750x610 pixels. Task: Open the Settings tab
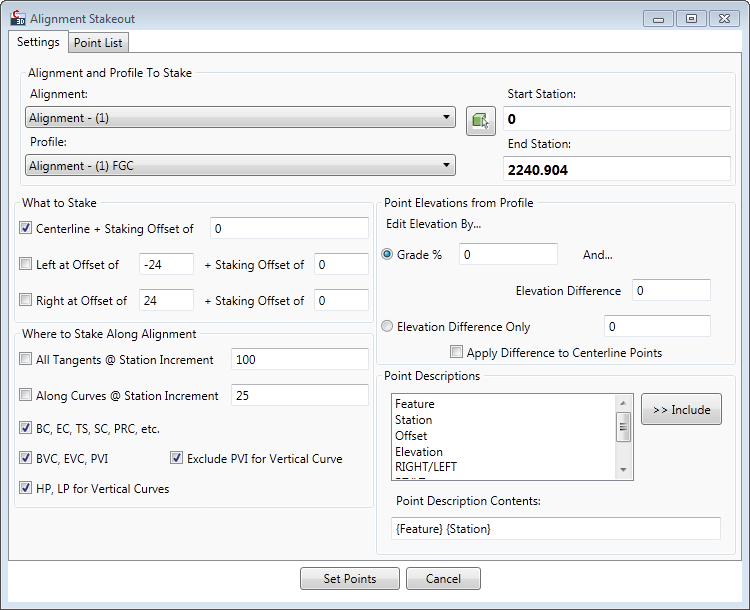point(38,43)
